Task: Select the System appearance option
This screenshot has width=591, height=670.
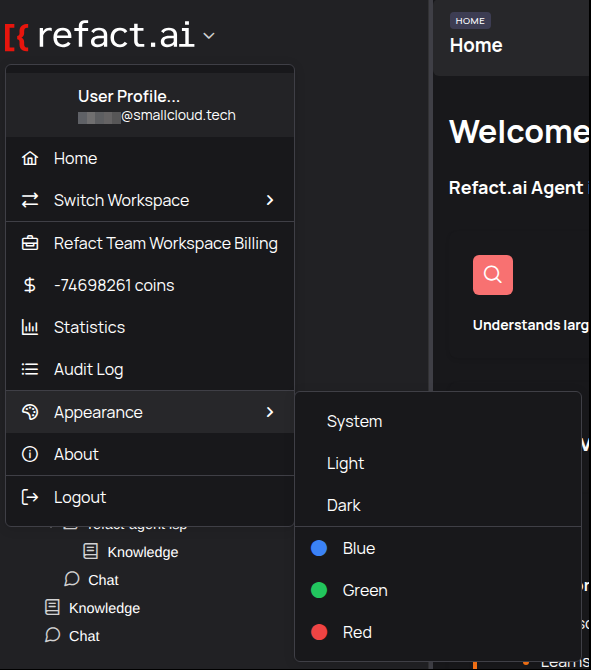Action: (x=438, y=421)
